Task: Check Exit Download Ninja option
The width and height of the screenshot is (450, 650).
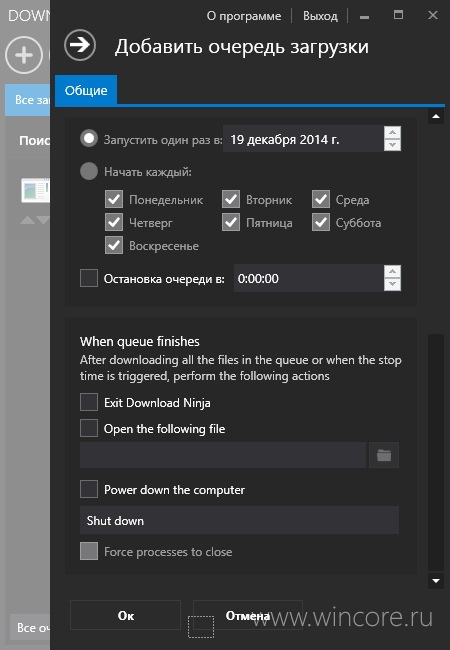Action: click(89, 402)
